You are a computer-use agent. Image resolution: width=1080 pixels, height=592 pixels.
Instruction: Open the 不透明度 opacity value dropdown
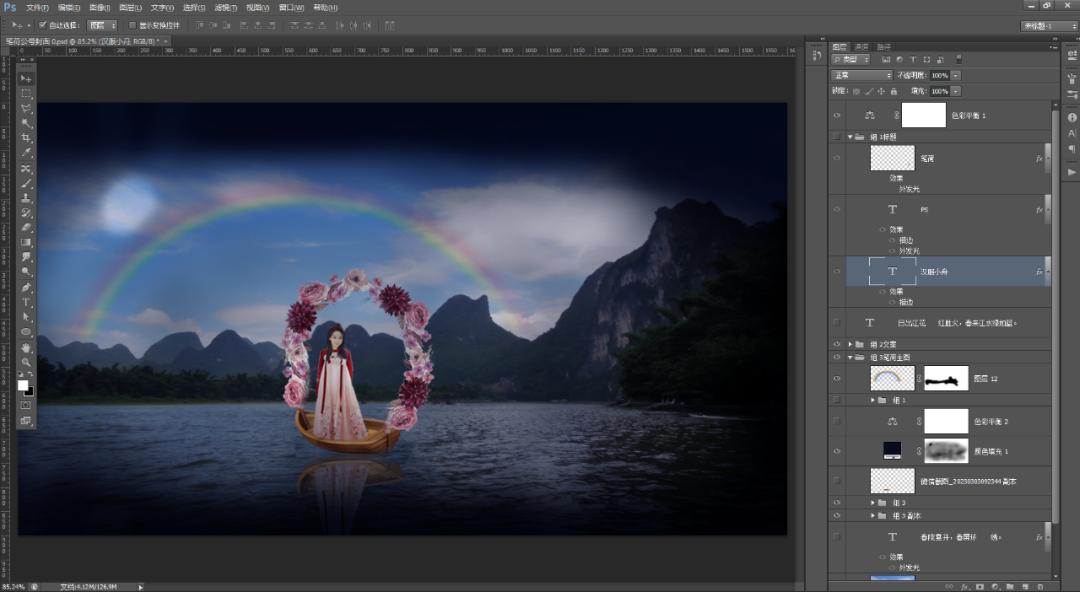[956, 75]
